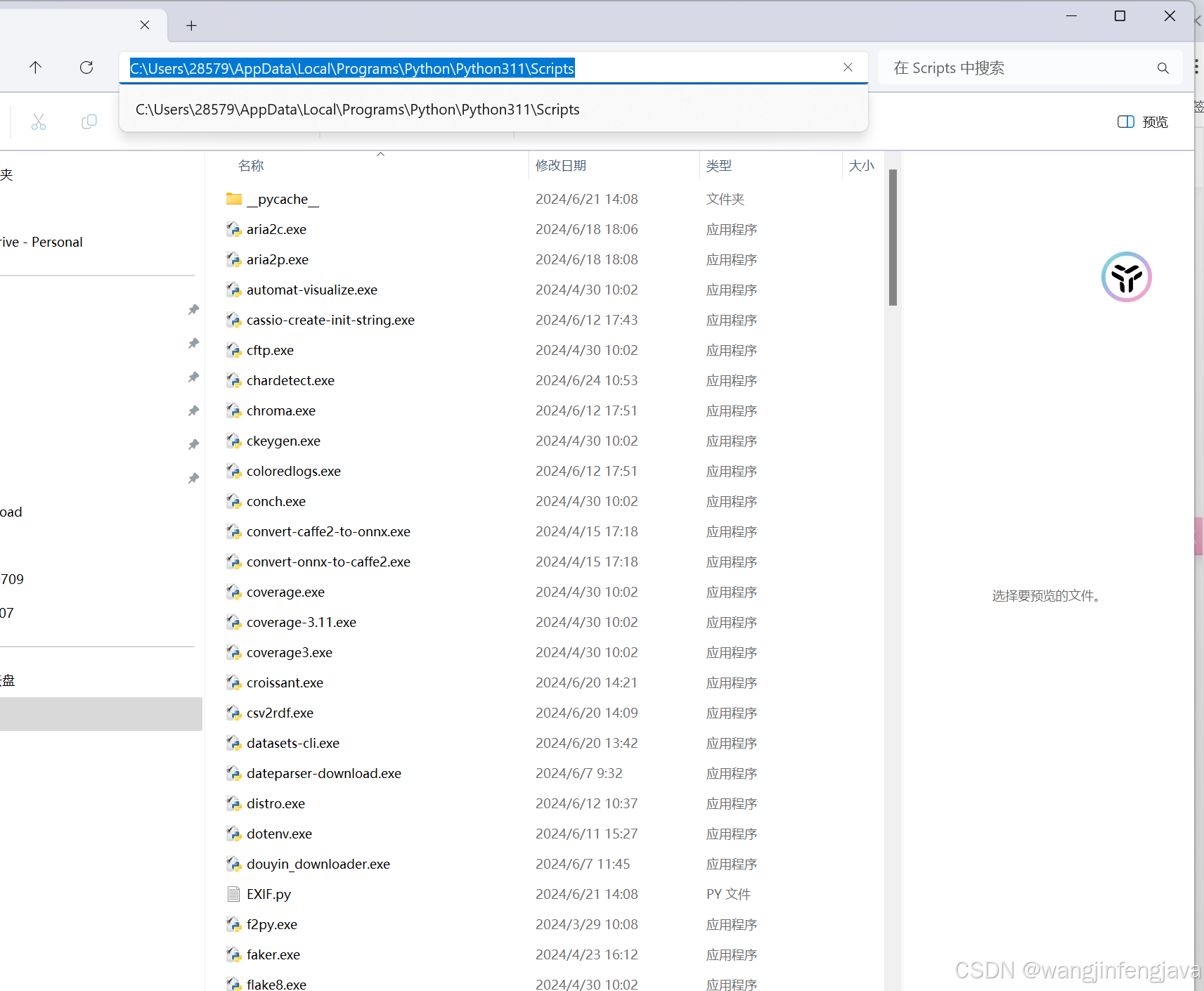Click date 2024/6/24 10:53 cell

point(587,380)
